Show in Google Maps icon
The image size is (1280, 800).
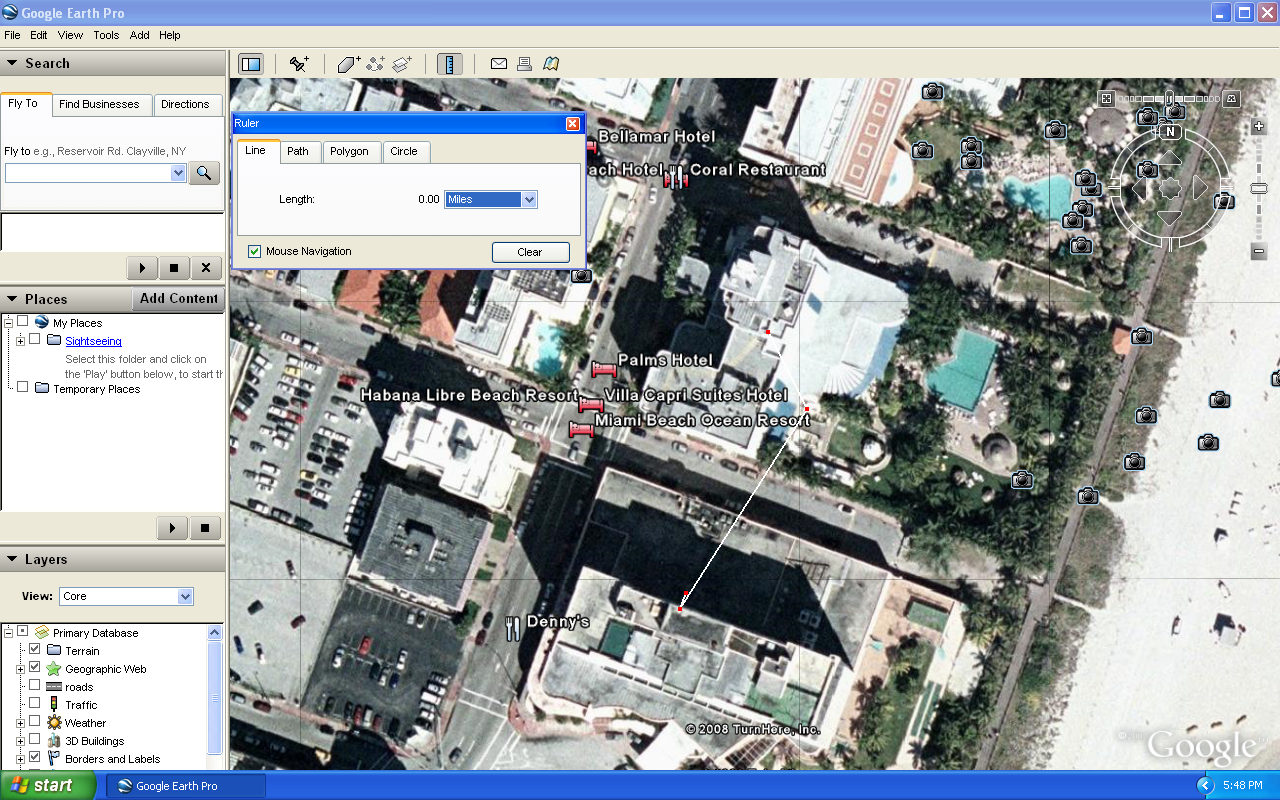551,64
